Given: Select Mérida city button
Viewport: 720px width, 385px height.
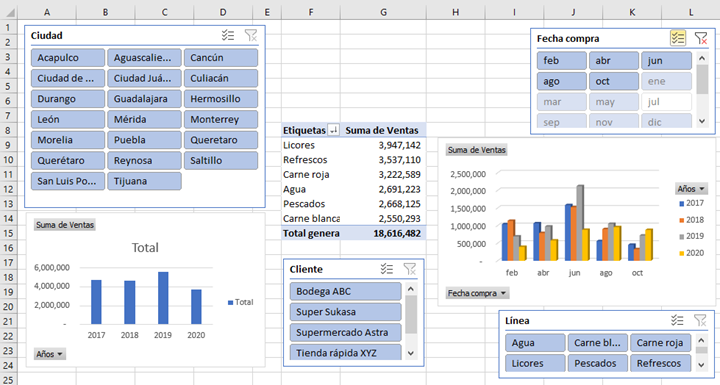Looking at the screenshot, I should tap(144, 119).
